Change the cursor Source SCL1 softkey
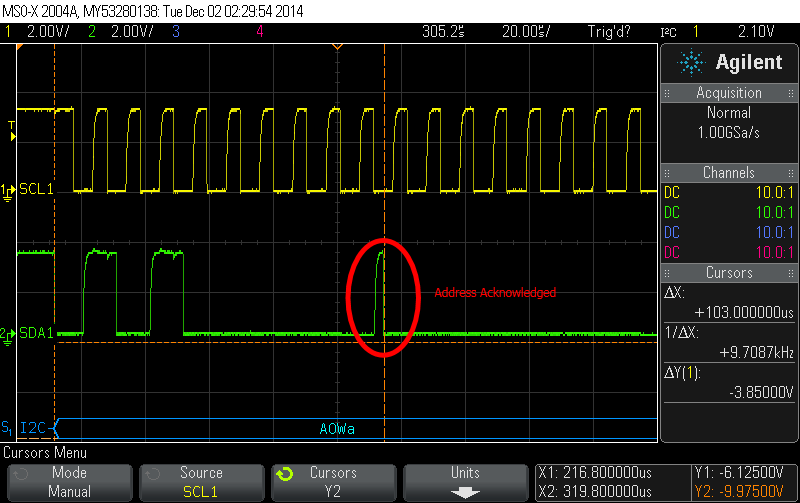 202,482
